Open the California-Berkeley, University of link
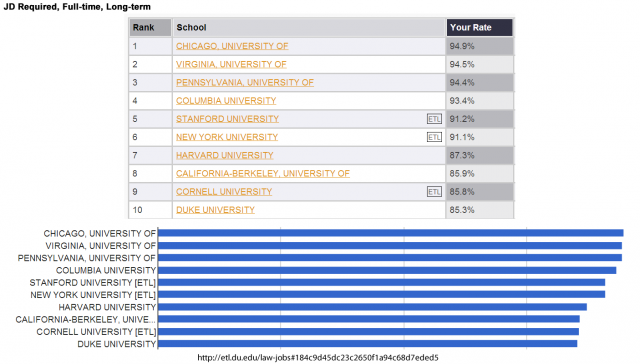Viewport: 640px width, 364px height. coord(262,173)
